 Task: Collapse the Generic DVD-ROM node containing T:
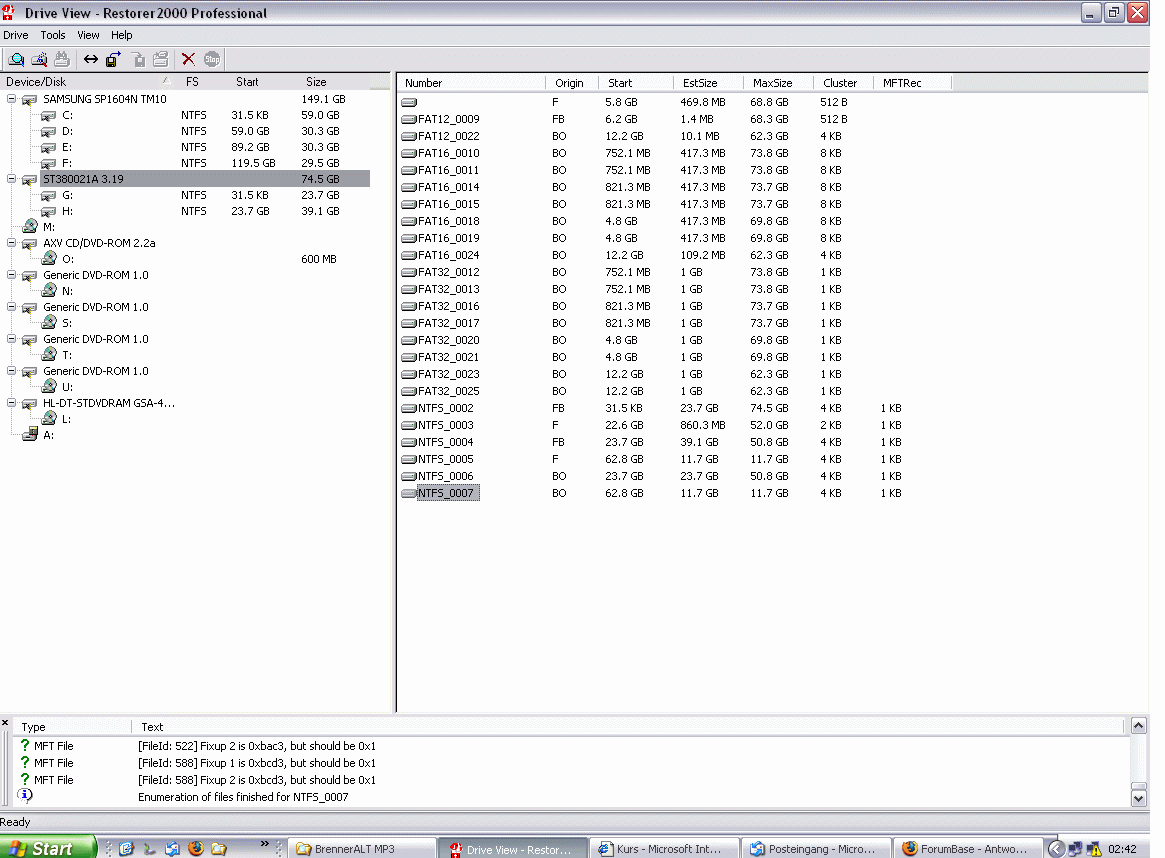11,339
